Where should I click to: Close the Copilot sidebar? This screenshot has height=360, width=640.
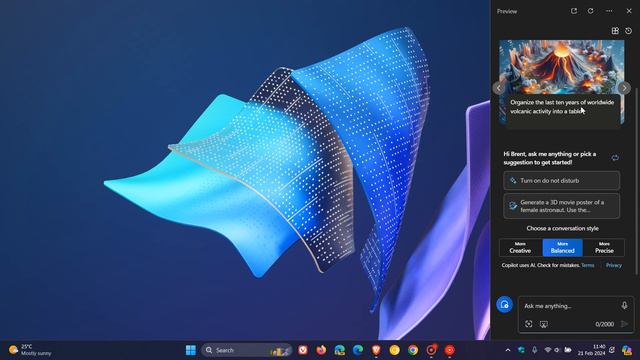(629, 11)
